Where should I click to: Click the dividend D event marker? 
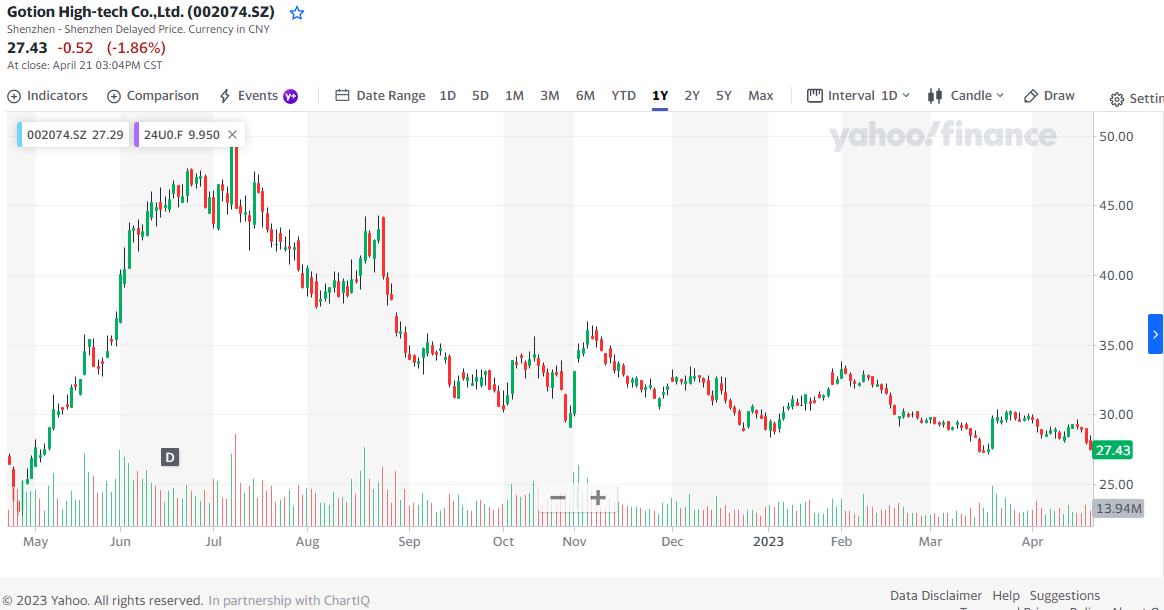[x=170, y=457]
